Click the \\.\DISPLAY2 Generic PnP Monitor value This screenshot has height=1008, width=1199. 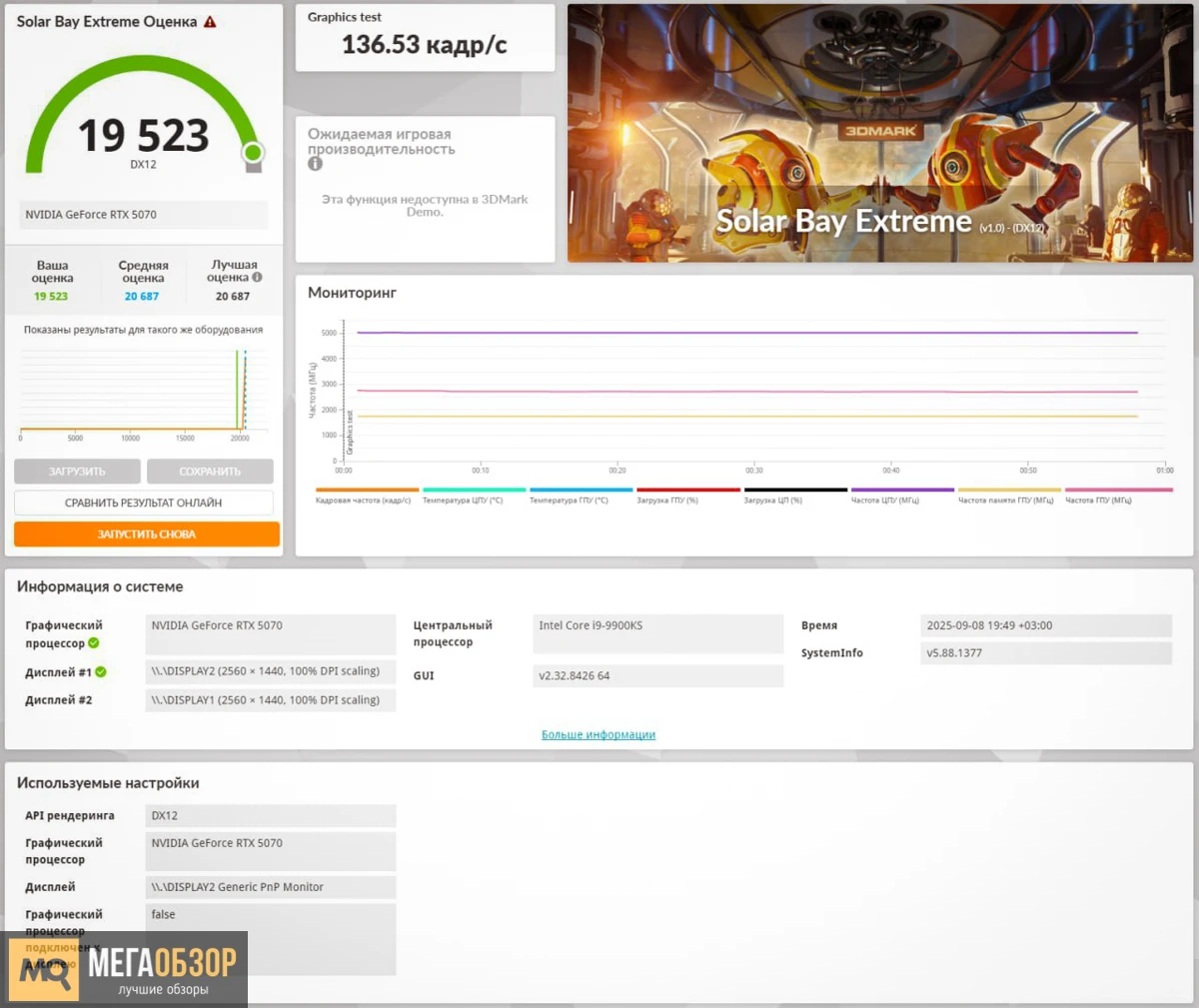[x=271, y=887]
